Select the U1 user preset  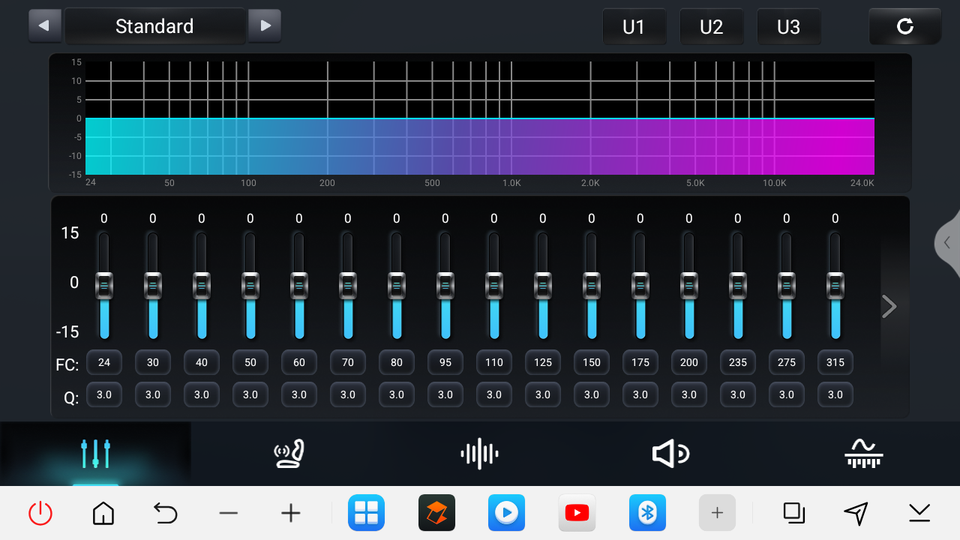click(x=634, y=27)
